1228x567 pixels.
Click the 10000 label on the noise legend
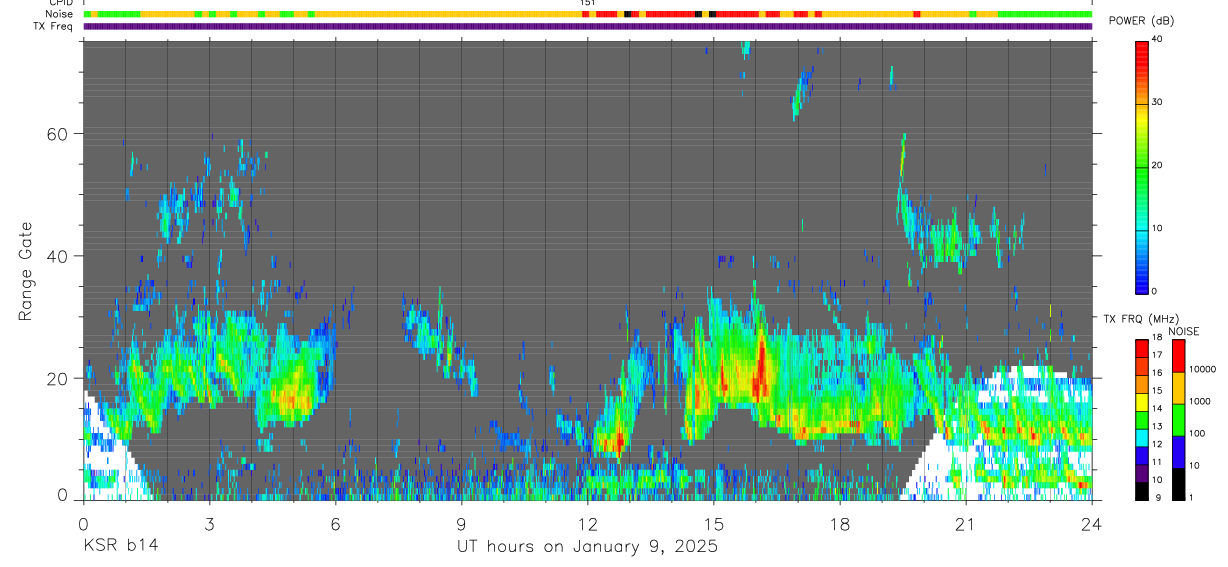pos(1203,369)
